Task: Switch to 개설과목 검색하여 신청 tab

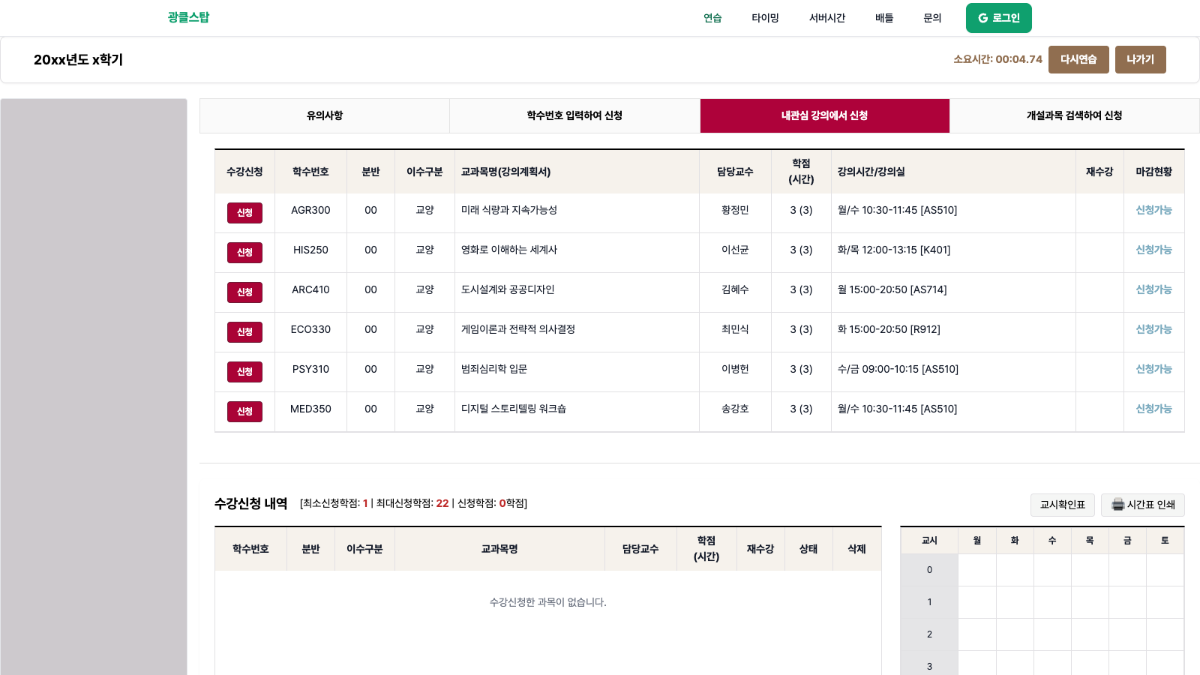Action: coord(1074,116)
